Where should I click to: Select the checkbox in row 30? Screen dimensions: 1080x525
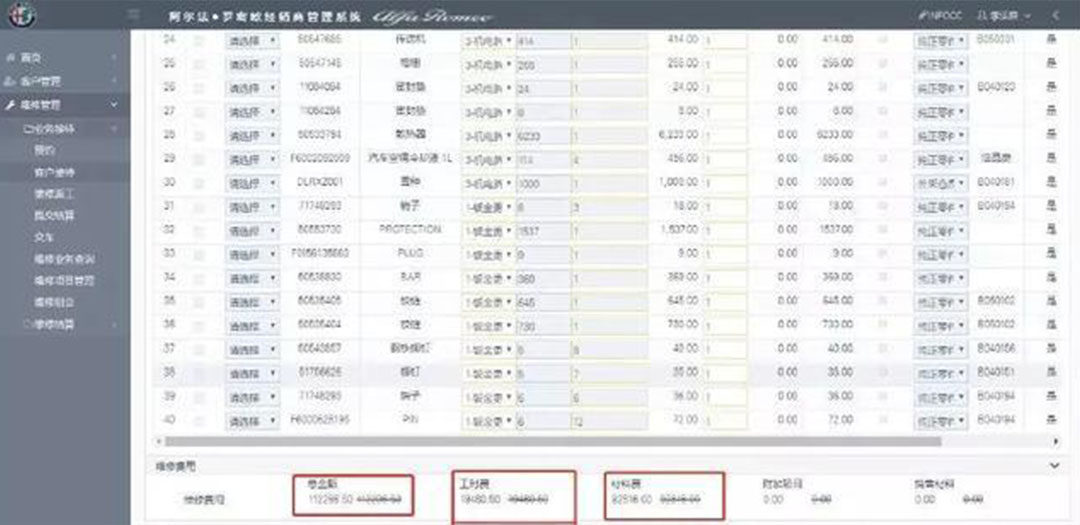tap(199, 183)
